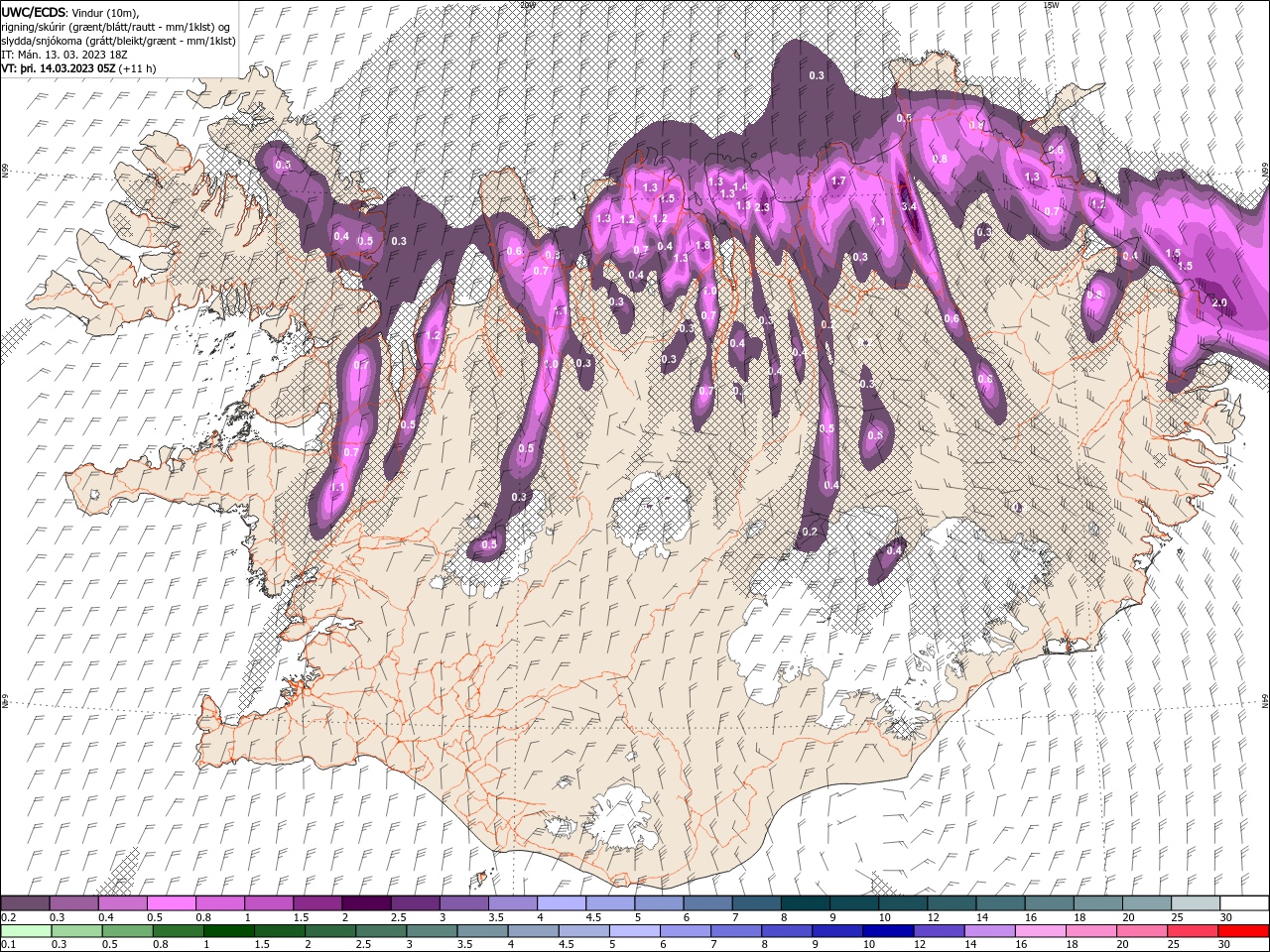Viewport: 1270px width, 952px height.
Task: Select the 'IT: Mán. 13. 03. 2023 18Z' line
Action: coord(65,54)
